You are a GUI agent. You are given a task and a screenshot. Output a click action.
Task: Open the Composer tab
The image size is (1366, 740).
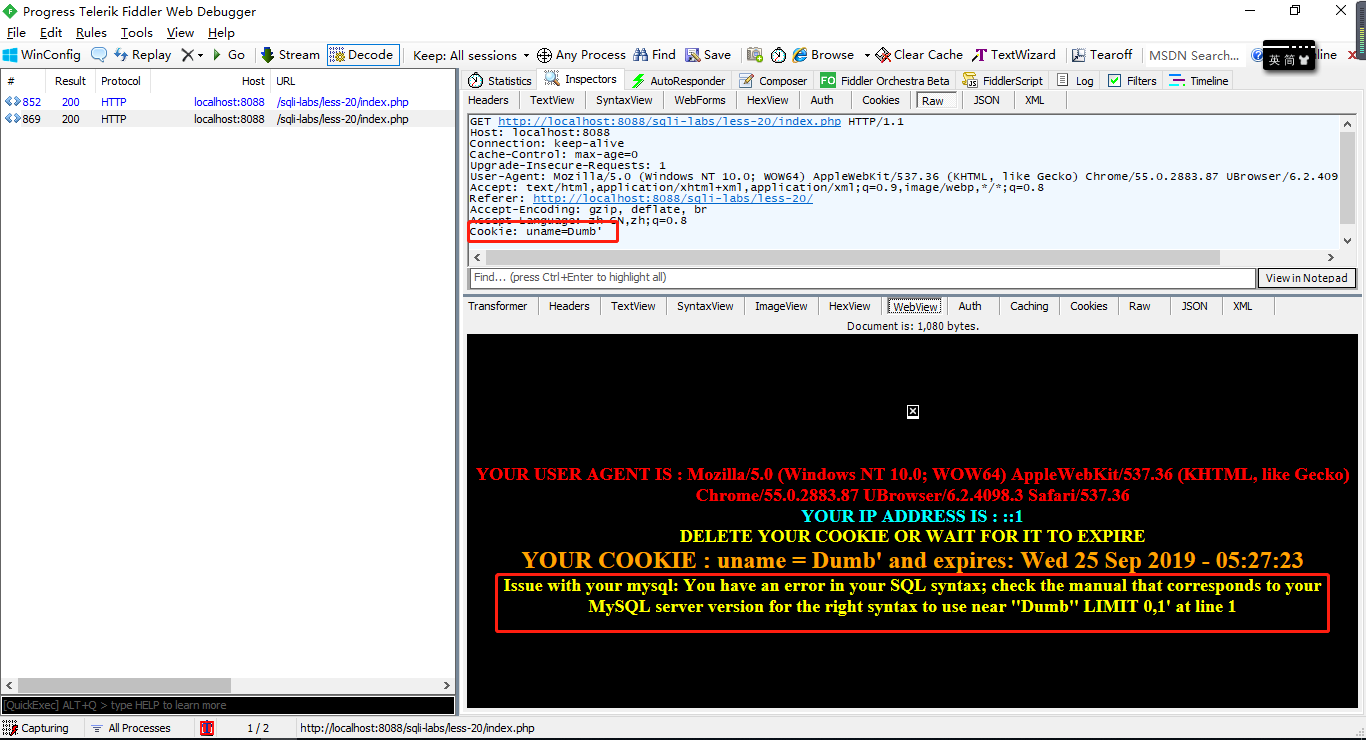773,81
